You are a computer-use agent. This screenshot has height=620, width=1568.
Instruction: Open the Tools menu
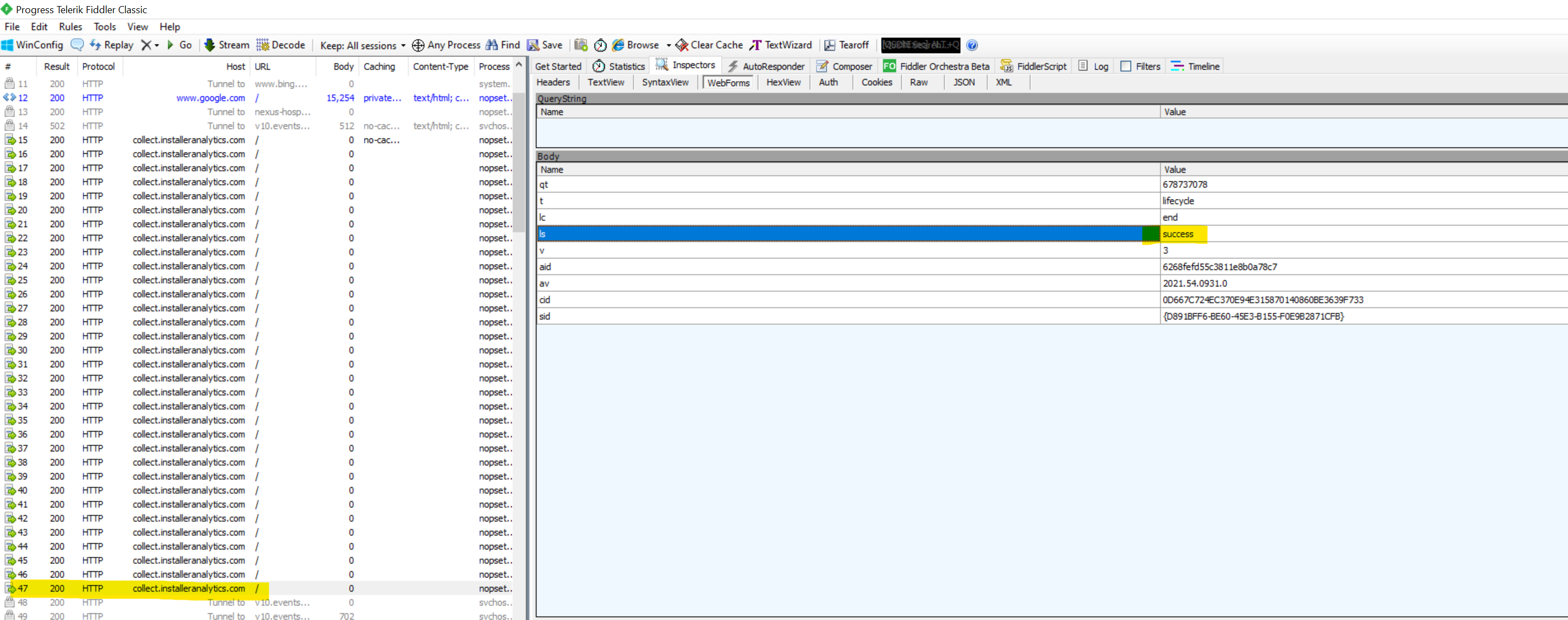point(104,27)
